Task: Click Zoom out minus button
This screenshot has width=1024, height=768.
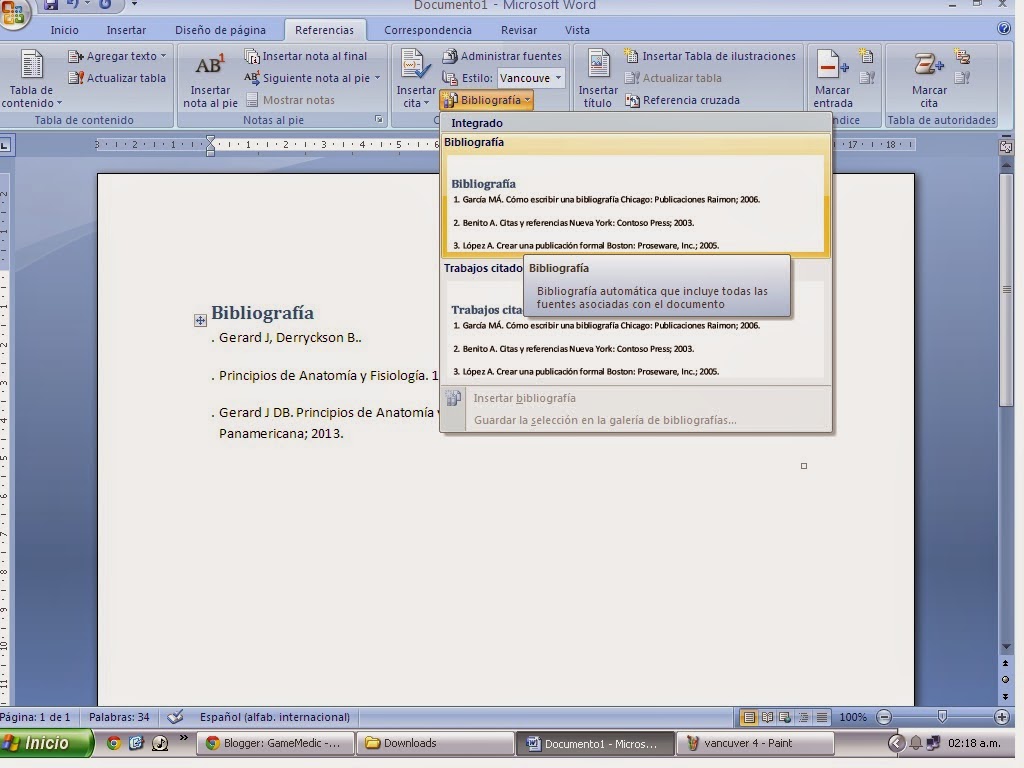Action: [884, 717]
